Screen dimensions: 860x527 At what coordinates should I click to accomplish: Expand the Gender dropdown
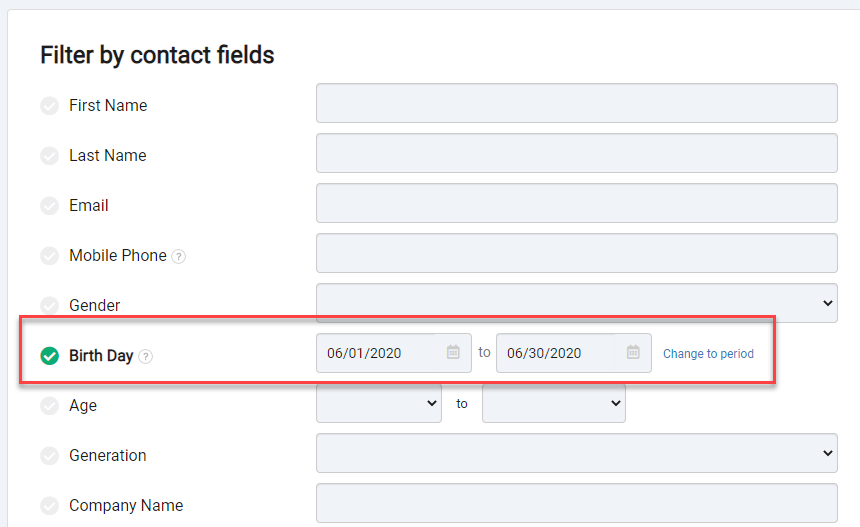pyautogui.click(x=576, y=303)
